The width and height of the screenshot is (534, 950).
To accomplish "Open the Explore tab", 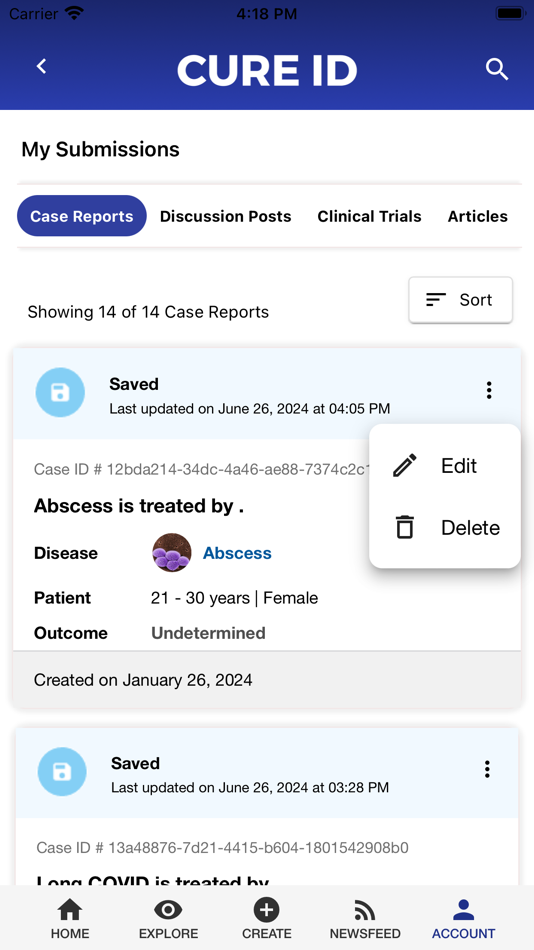I will tap(169, 919).
